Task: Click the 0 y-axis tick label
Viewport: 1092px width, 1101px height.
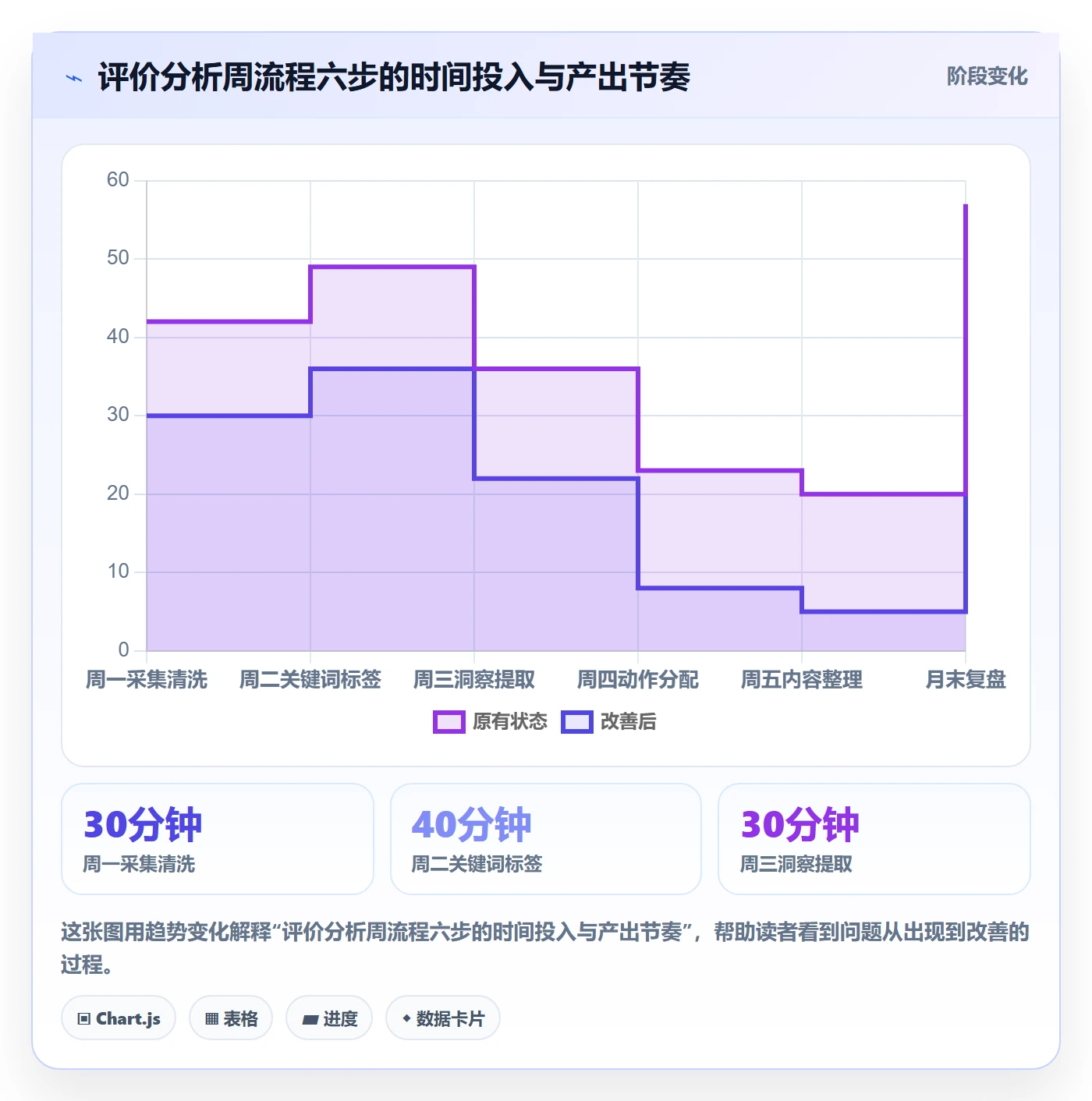Action: [123, 650]
